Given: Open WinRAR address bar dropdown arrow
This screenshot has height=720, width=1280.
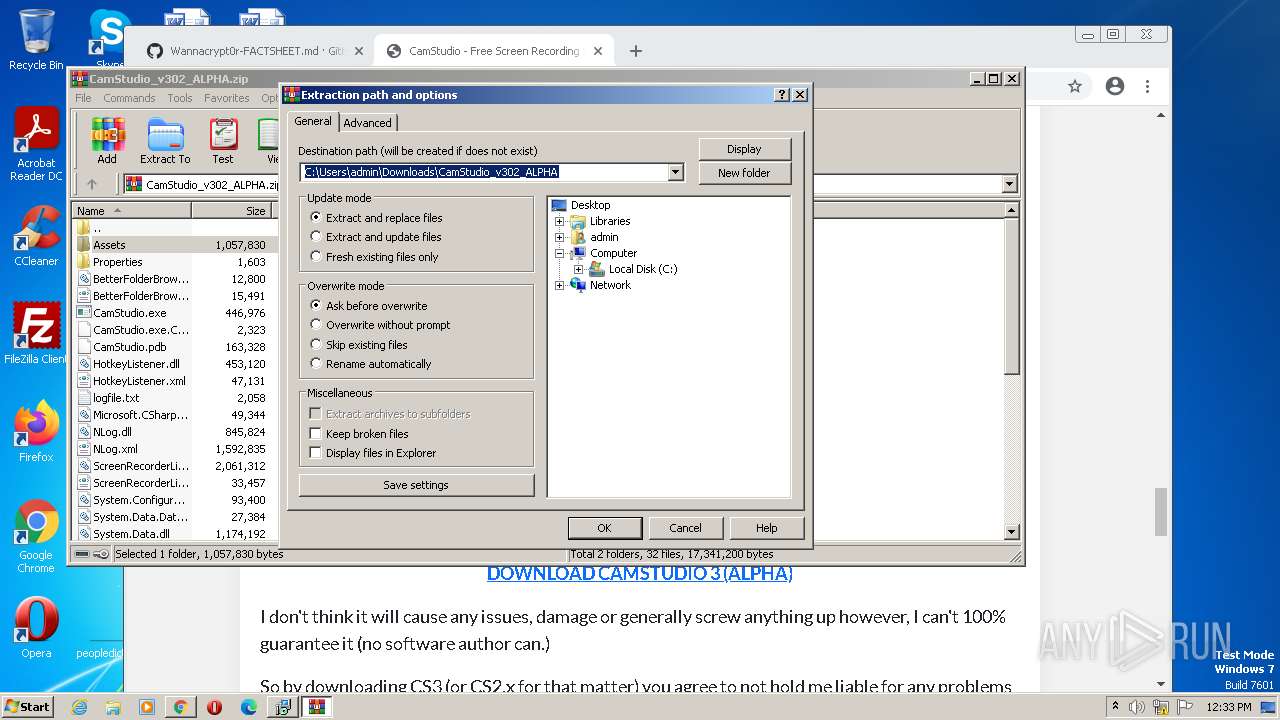Looking at the screenshot, I should coord(1009,184).
